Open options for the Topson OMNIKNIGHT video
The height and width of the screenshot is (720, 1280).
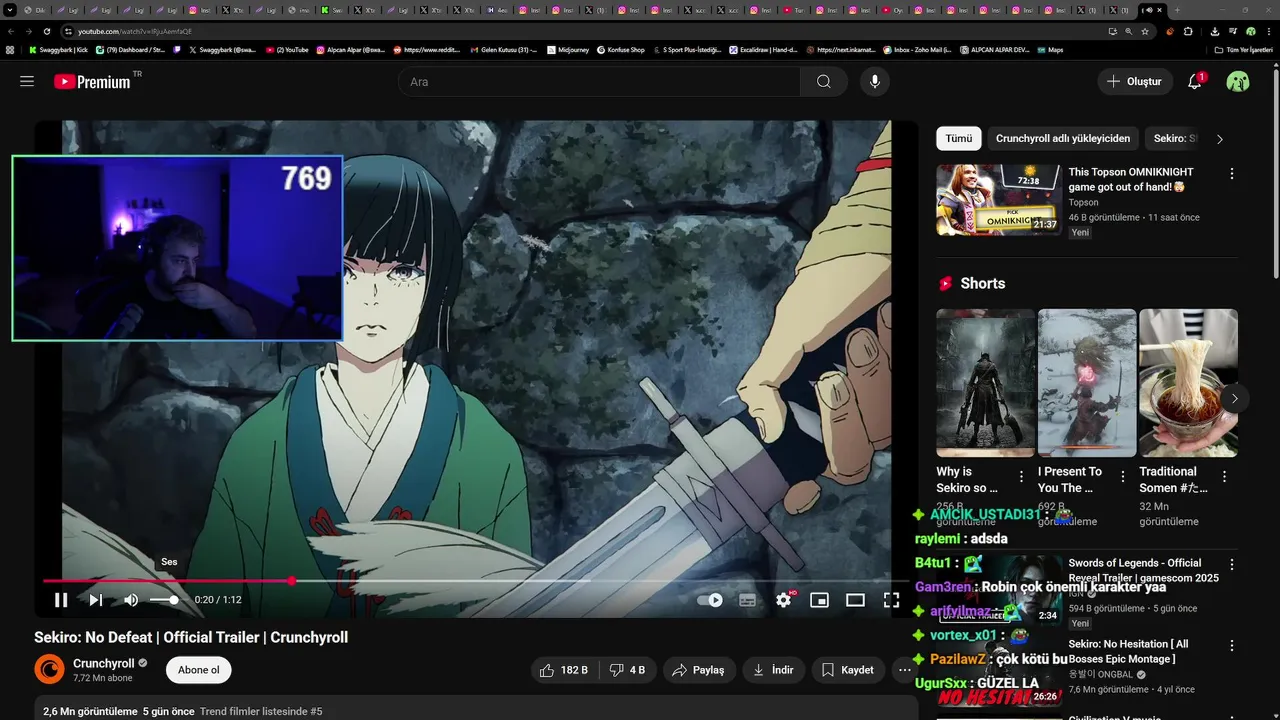click(1232, 174)
